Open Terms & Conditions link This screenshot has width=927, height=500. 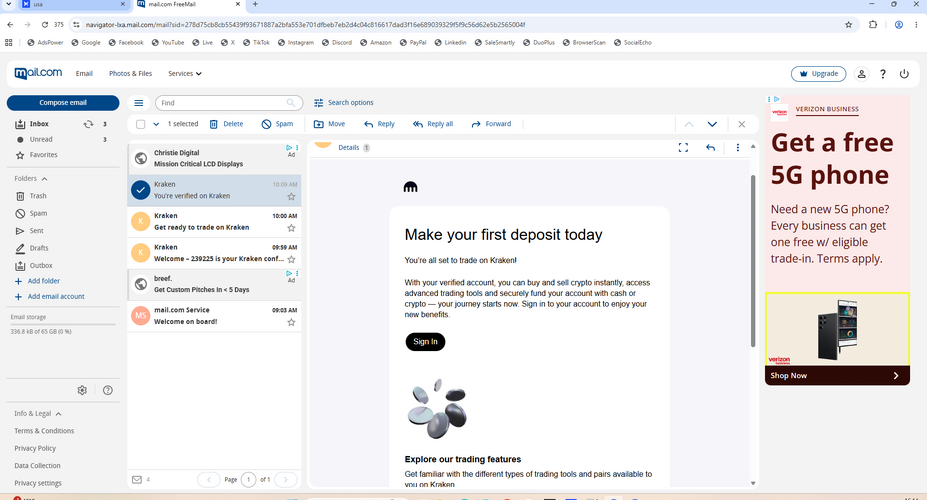tap(44, 431)
